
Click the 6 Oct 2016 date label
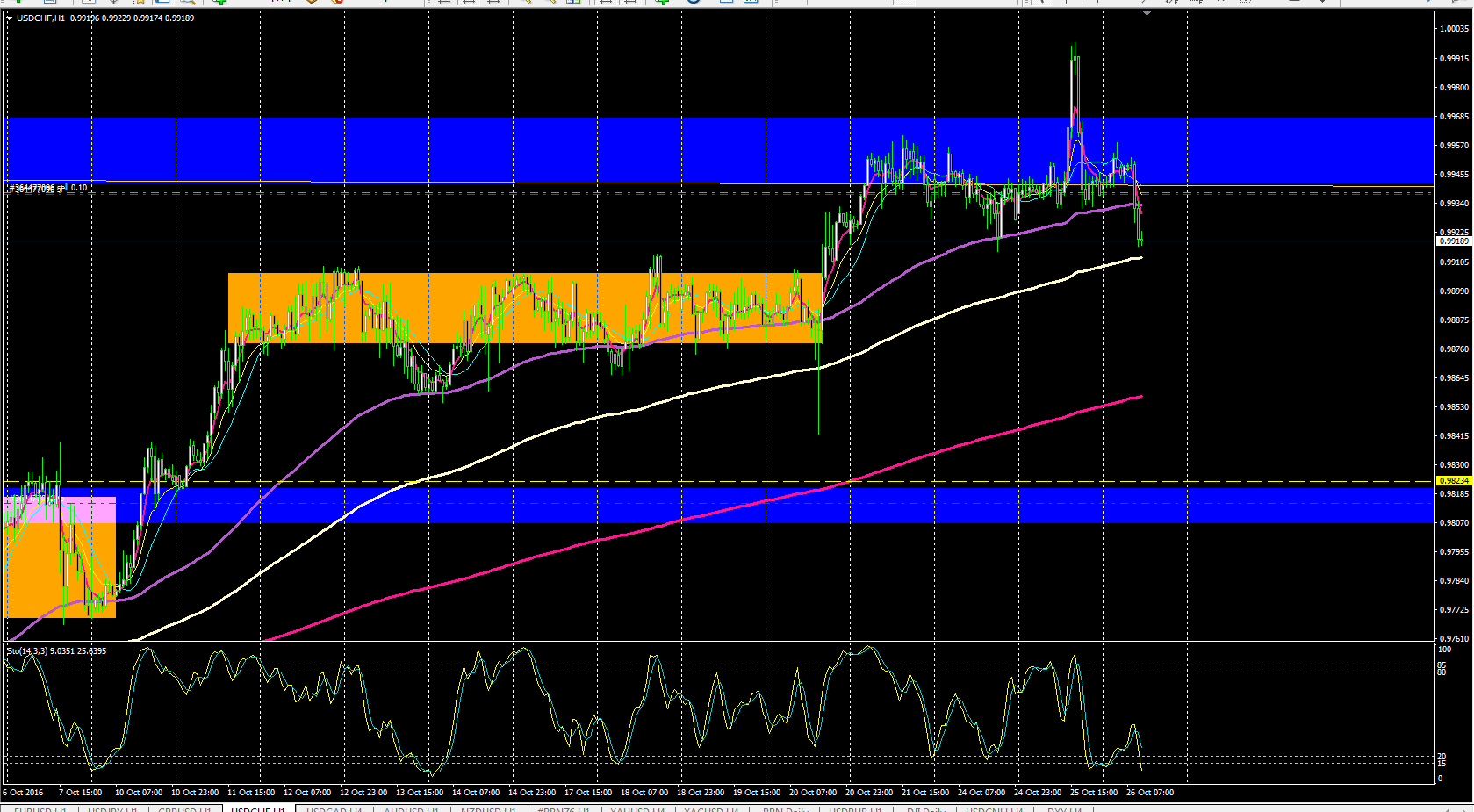click(23, 793)
